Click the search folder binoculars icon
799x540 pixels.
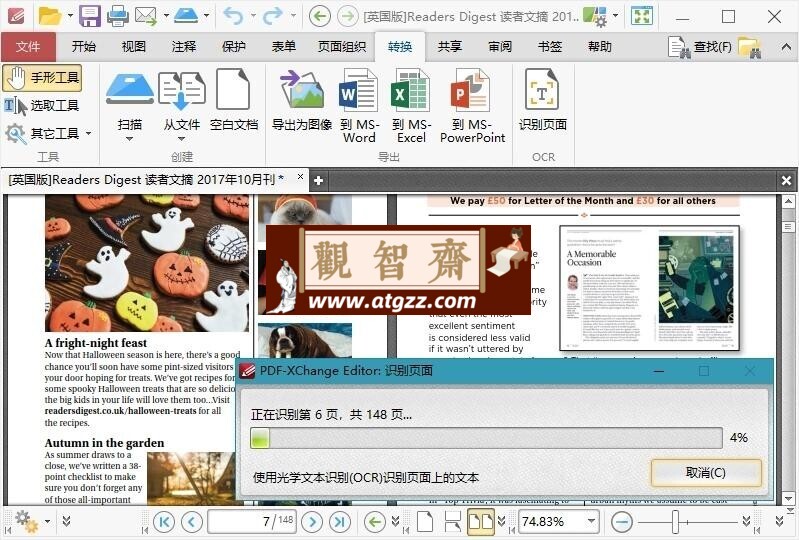coord(750,47)
